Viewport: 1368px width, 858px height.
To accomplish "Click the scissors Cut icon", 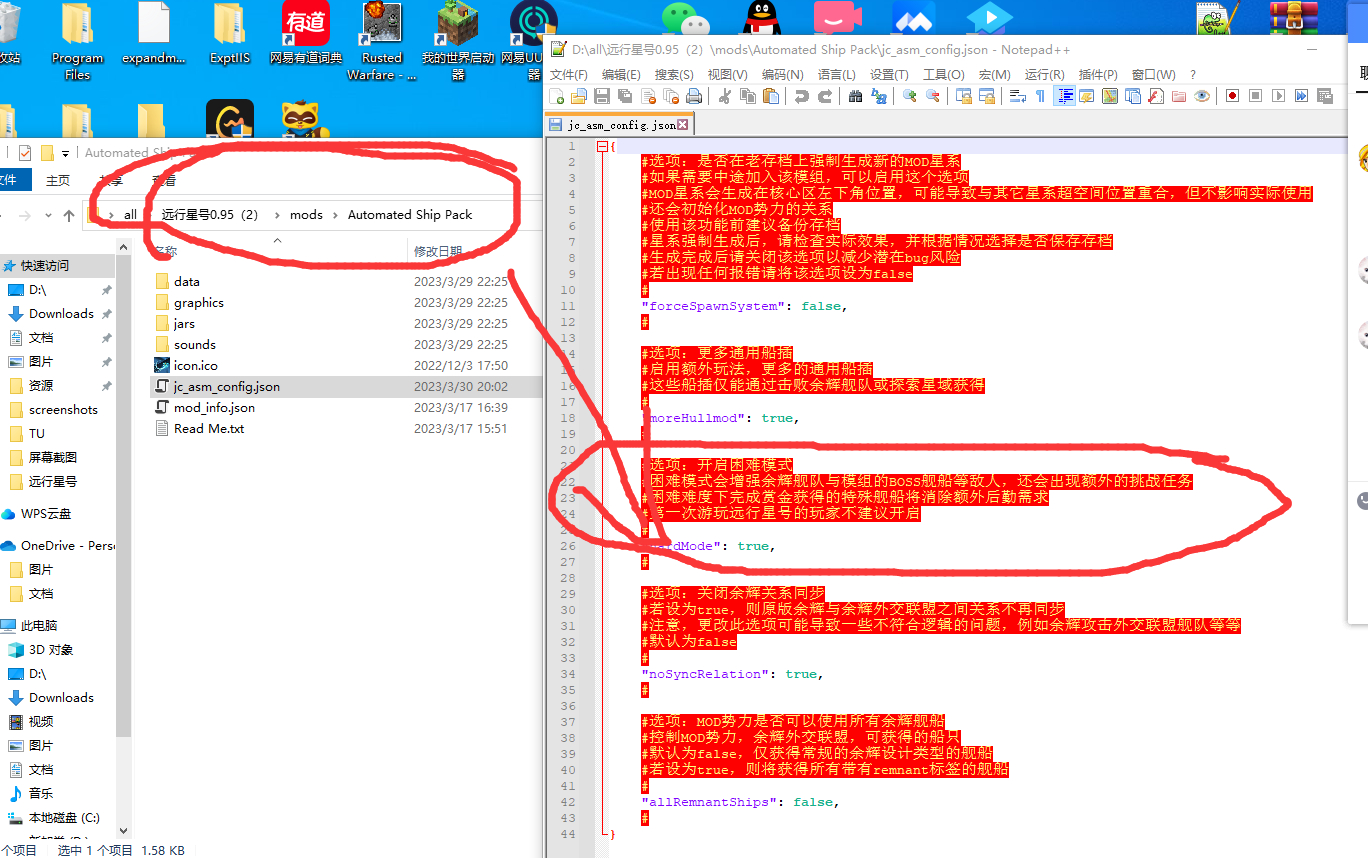I will [724, 96].
